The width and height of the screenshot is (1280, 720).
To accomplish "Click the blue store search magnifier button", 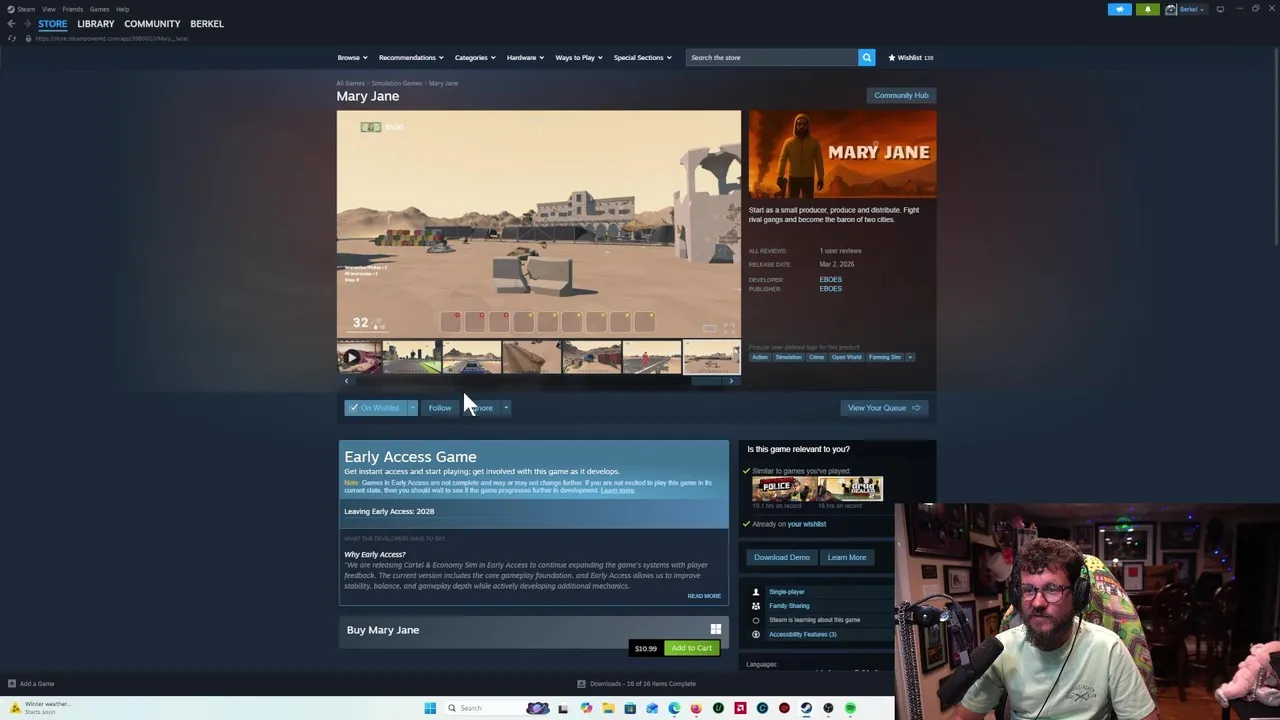I will point(867,58).
